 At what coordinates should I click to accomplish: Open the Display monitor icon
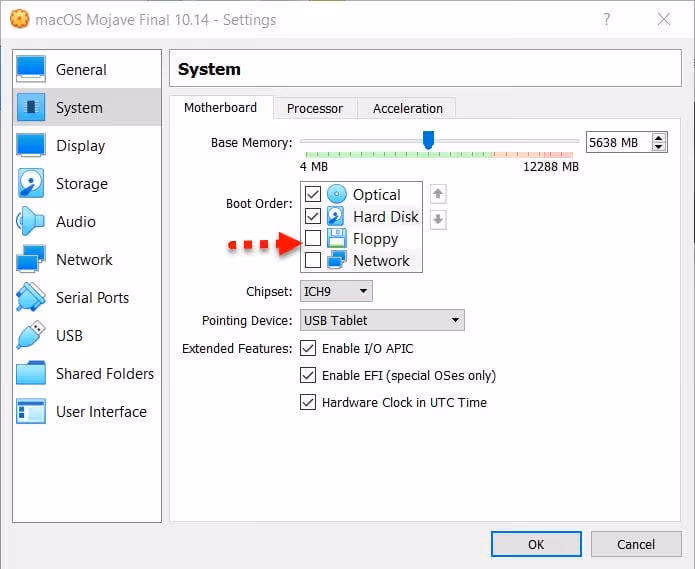[x=31, y=145]
